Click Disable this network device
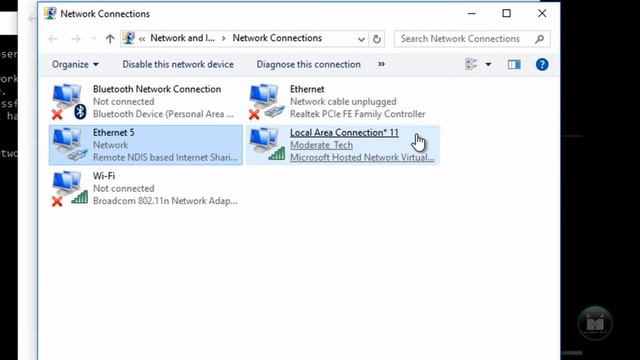 [x=178, y=64]
